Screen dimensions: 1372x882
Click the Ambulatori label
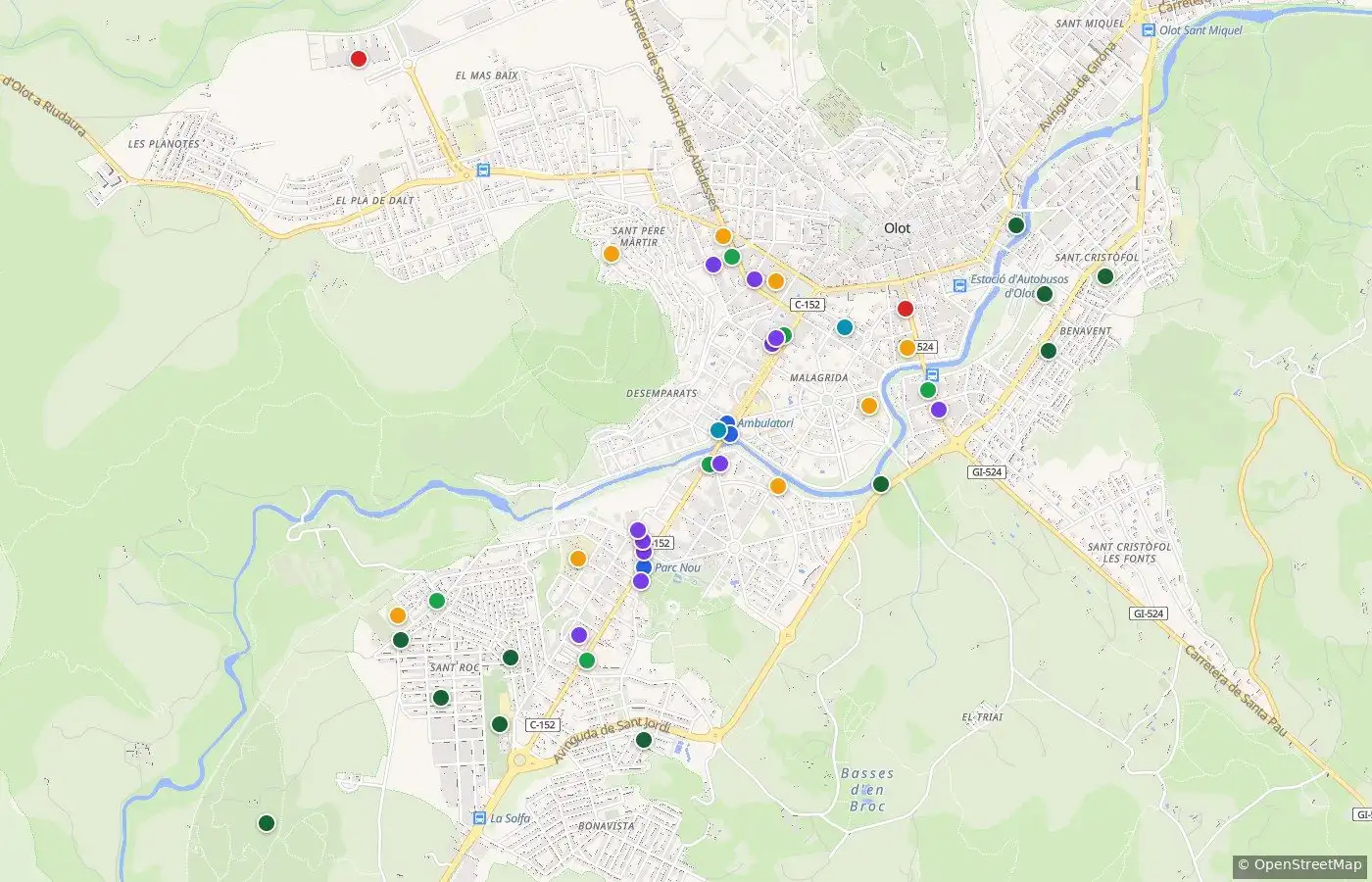[x=765, y=423]
